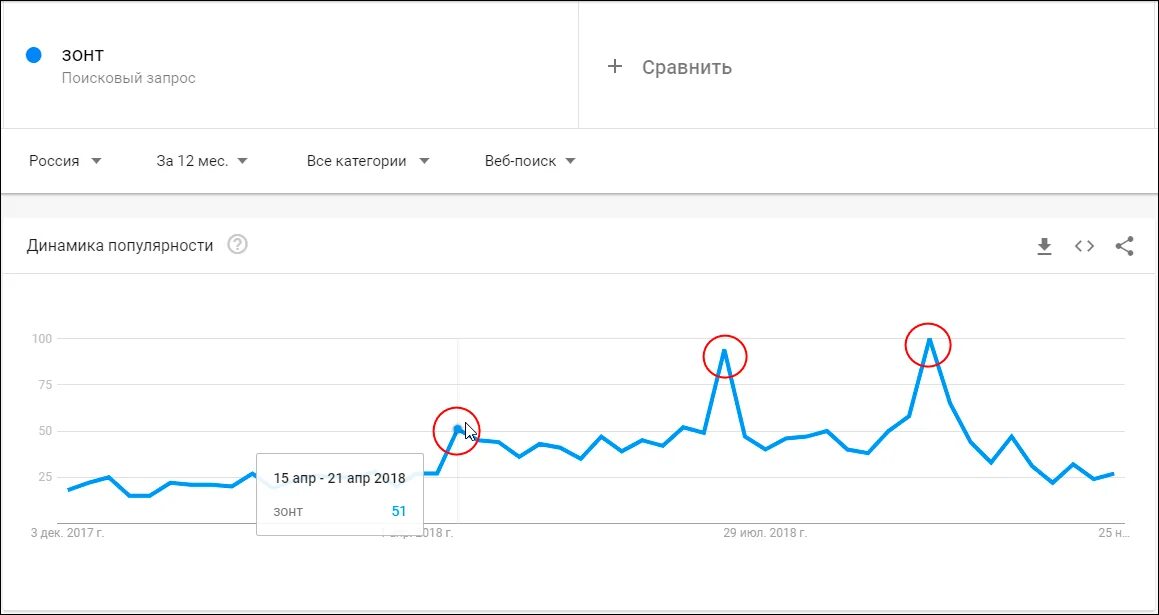1159x615 pixels.
Task: Click the blue dot next to зонт
Action: 33,55
